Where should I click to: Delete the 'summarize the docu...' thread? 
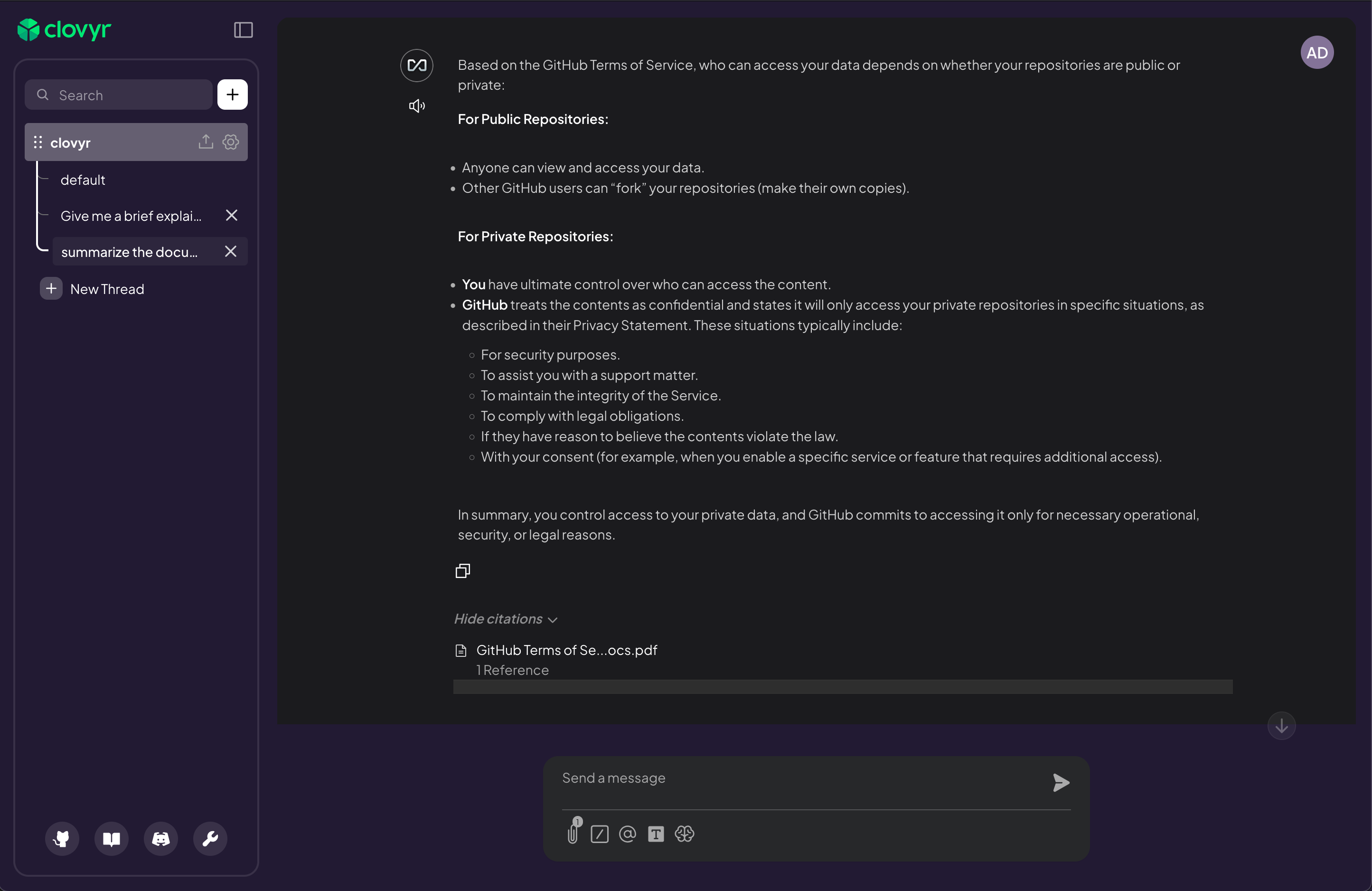(x=231, y=251)
